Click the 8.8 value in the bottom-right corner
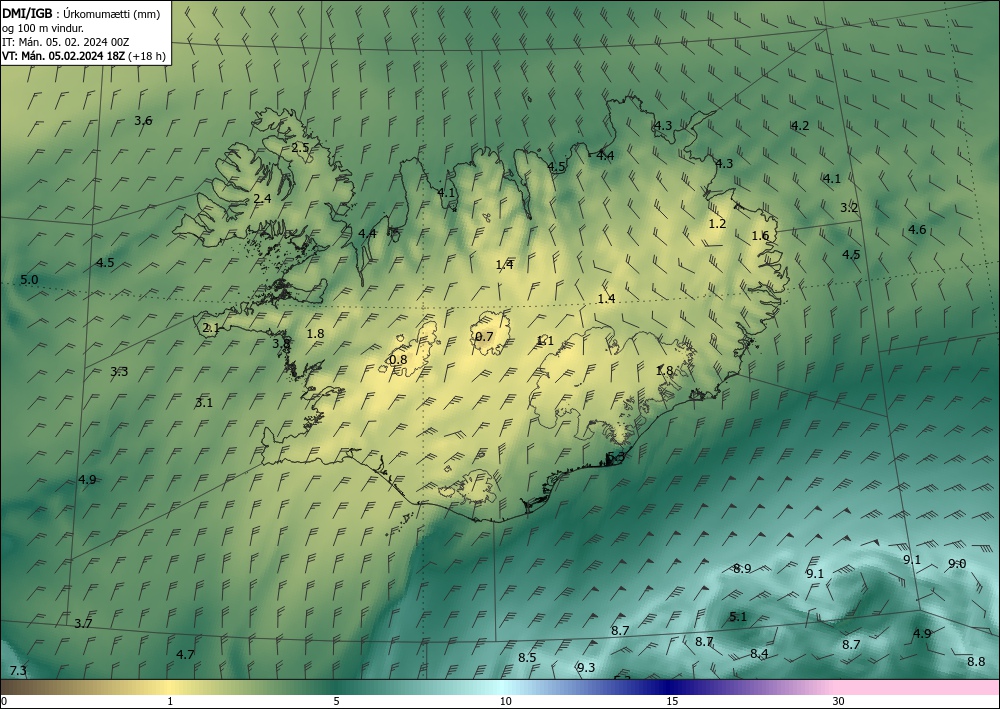 [976, 661]
